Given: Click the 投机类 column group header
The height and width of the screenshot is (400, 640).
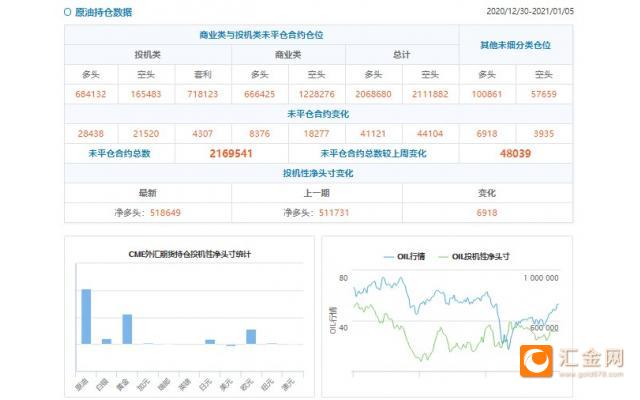Looking at the screenshot, I should click(147, 55).
